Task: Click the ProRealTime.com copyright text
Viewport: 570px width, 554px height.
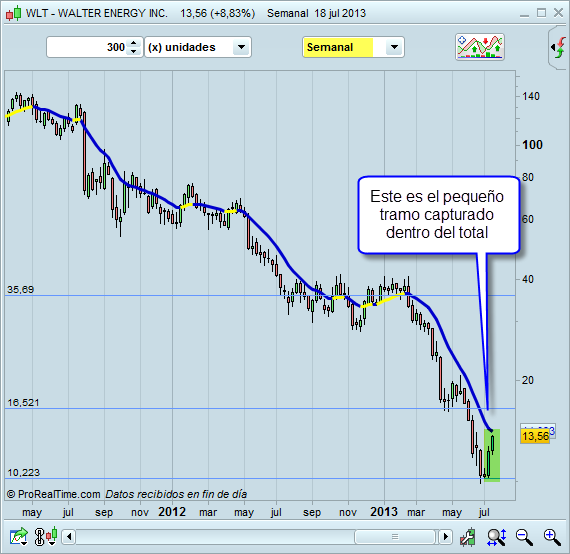Action: pos(53,494)
